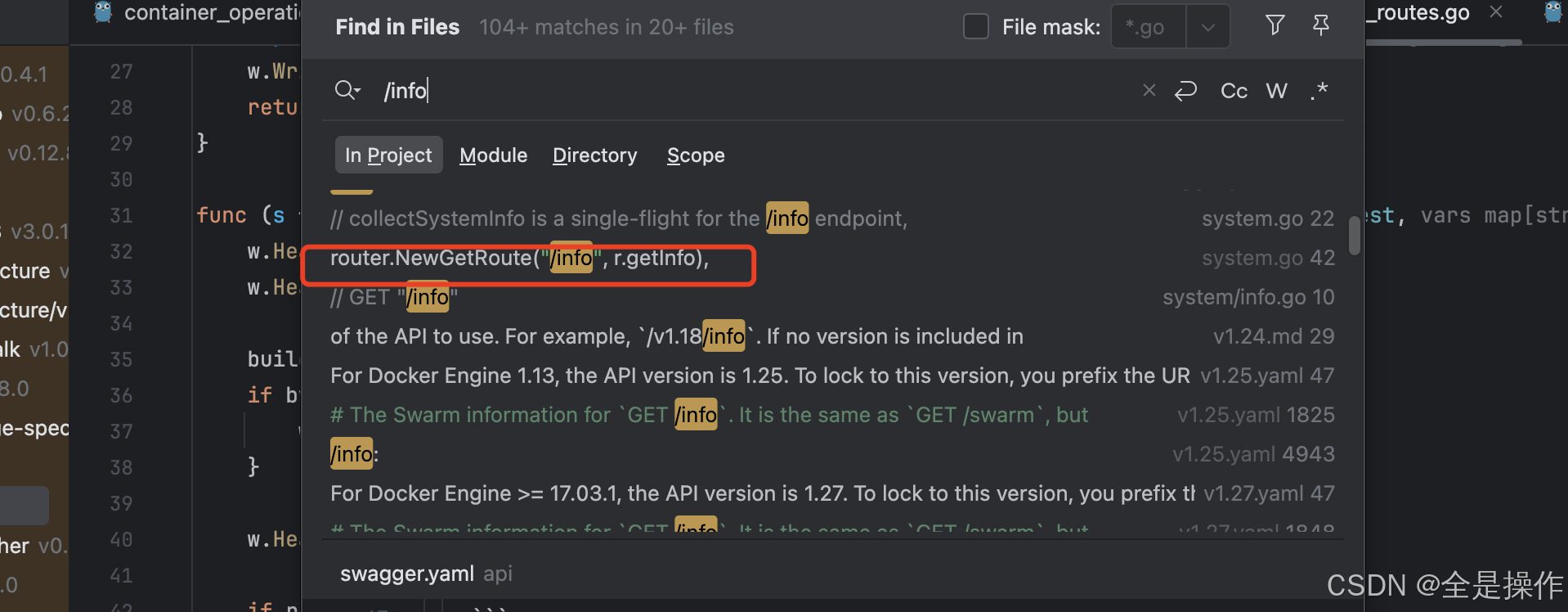Image resolution: width=1568 pixels, height=612 pixels.
Task: Select the v1.24.md 29 result row
Action: pyautogui.click(x=832, y=336)
